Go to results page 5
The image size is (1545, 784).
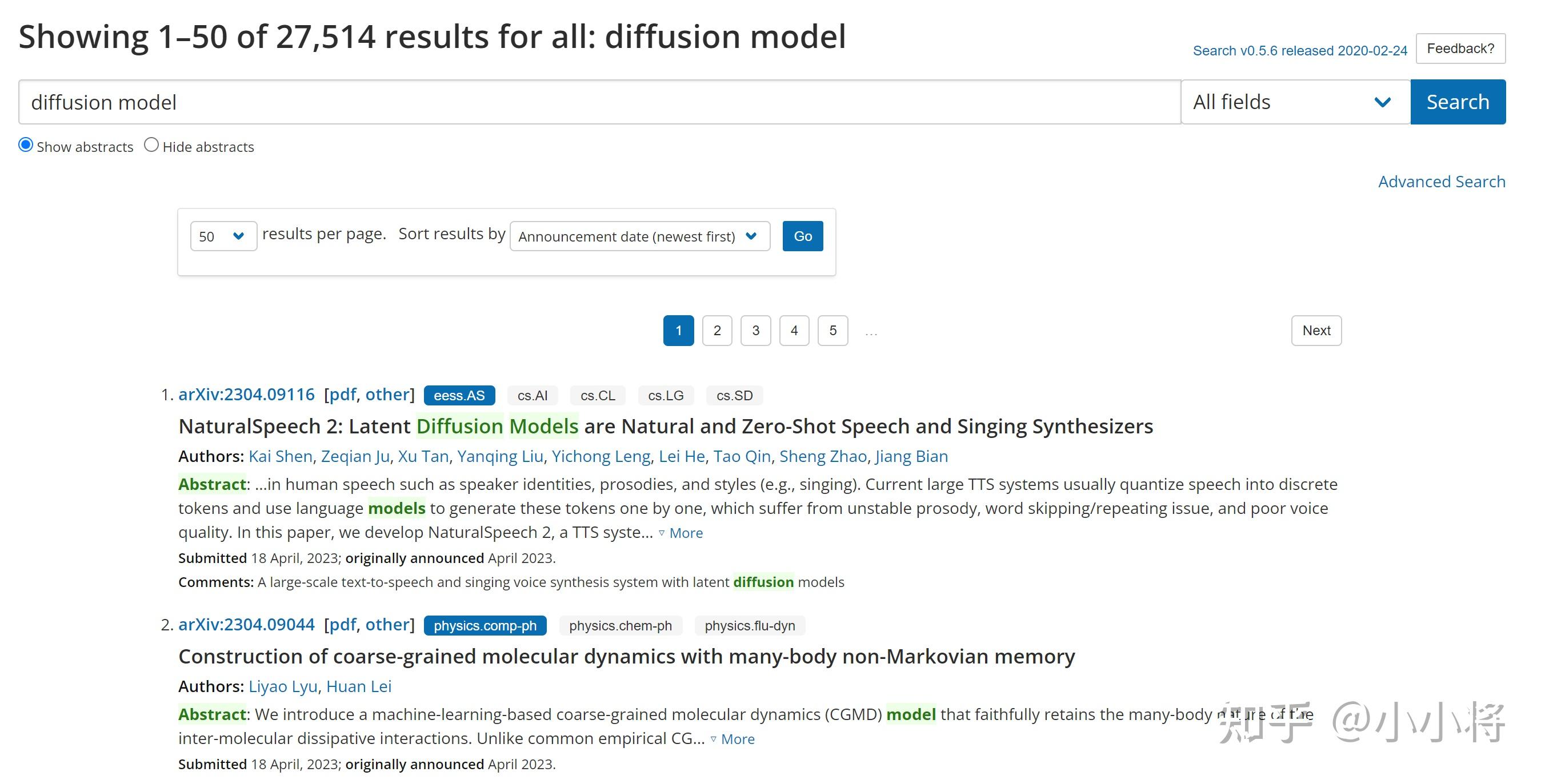pyautogui.click(x=832, y=331)
